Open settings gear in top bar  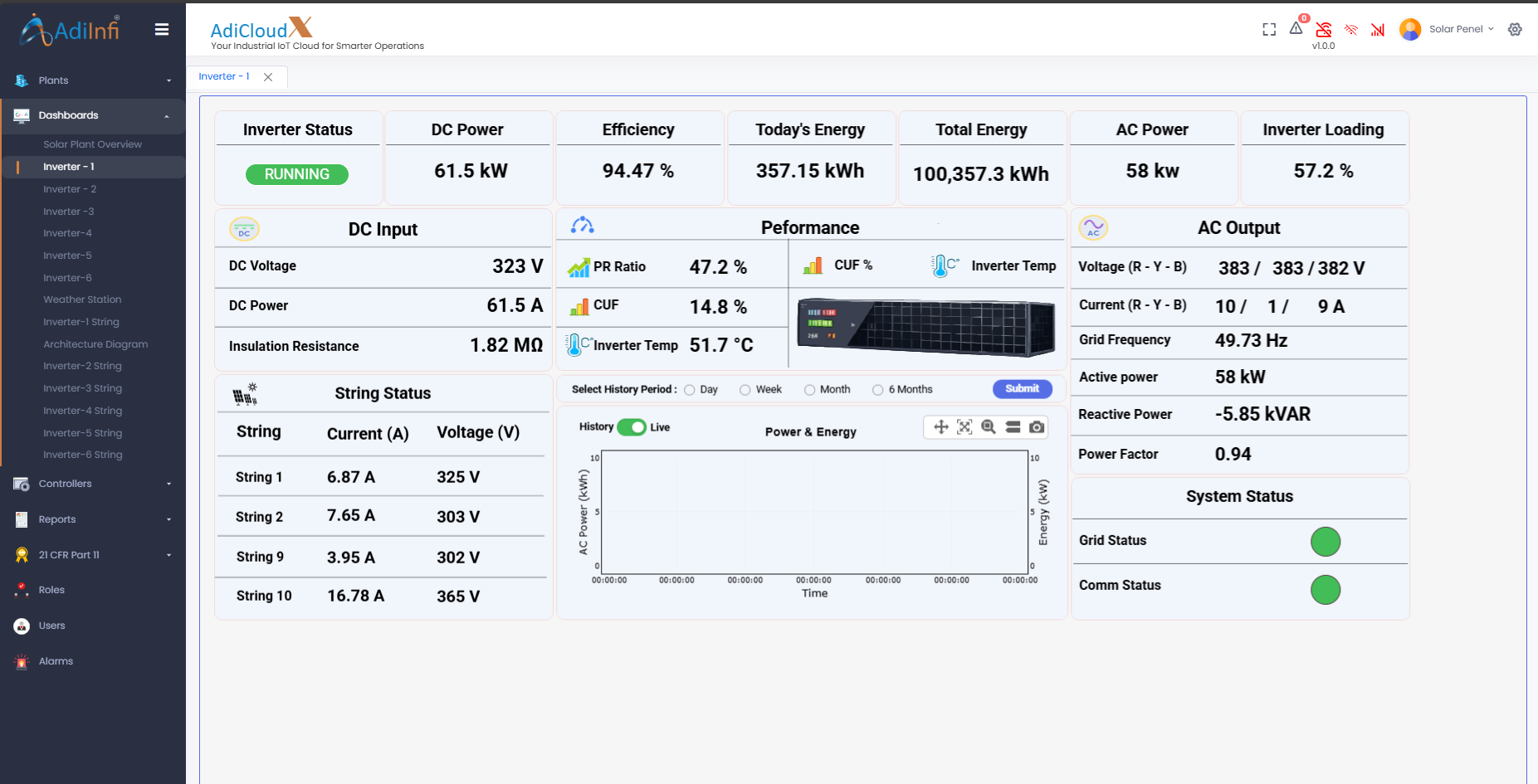click(x=1515, y=30)
